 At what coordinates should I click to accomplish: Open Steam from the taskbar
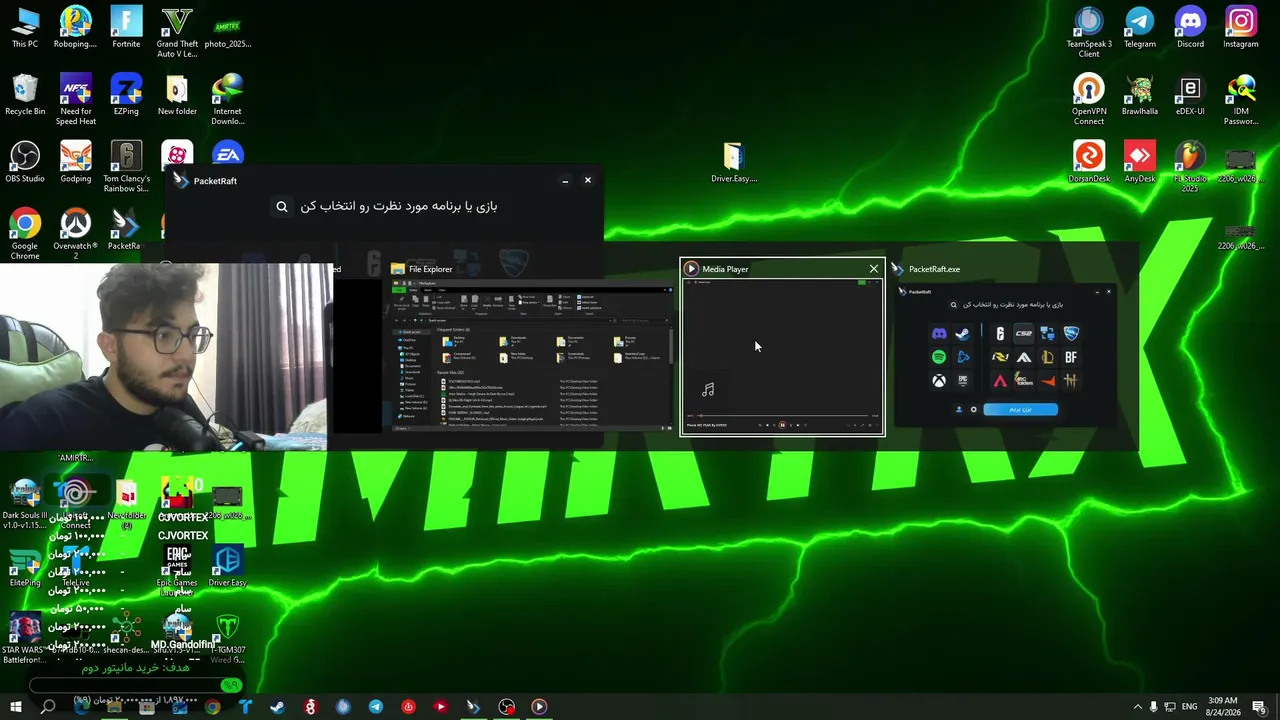point(277,707)
